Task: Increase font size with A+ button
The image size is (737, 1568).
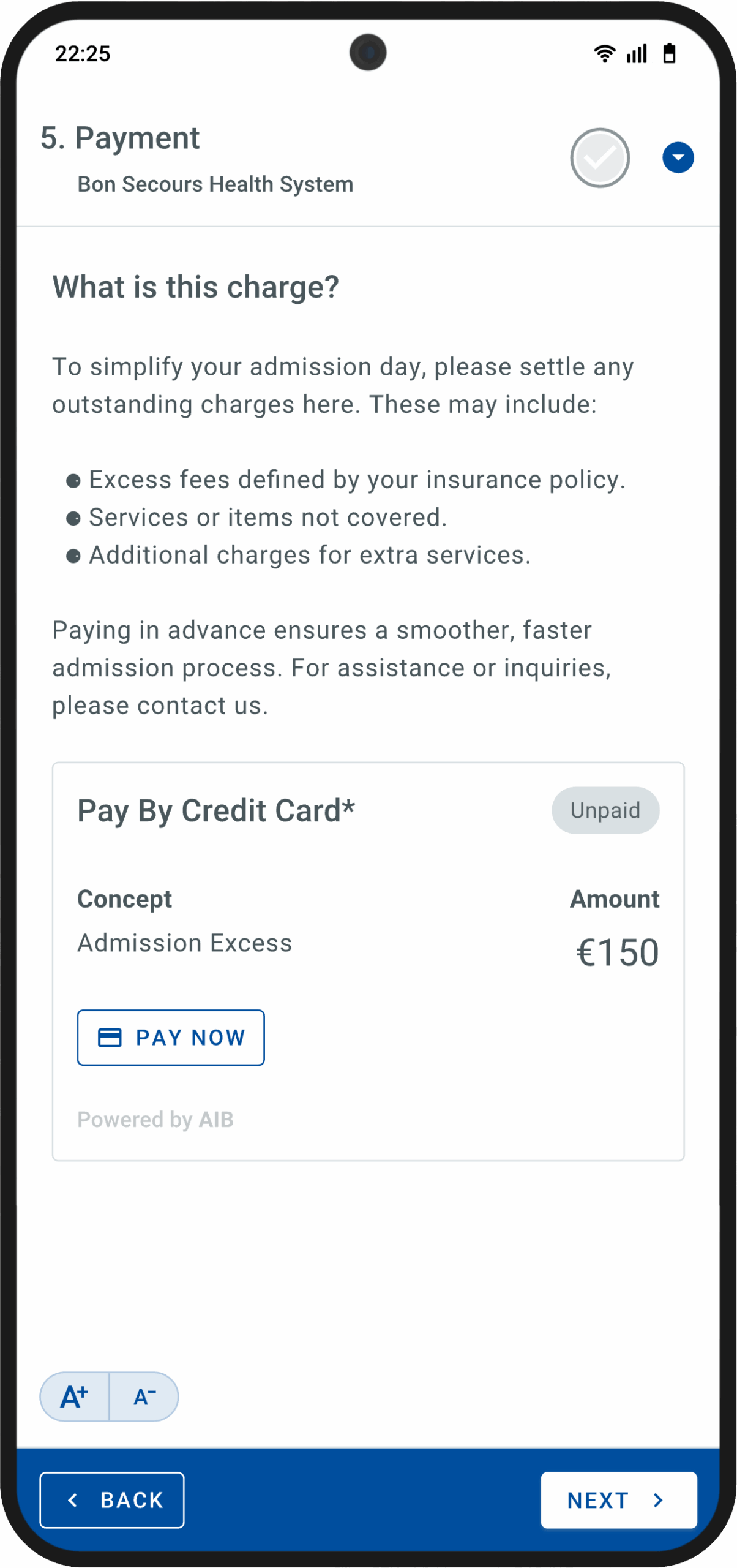Action: [x=75, y=1396]
